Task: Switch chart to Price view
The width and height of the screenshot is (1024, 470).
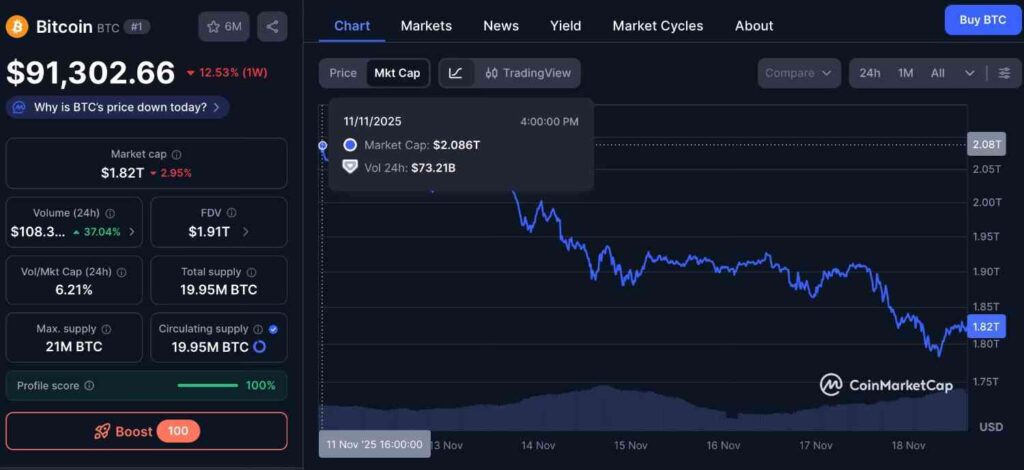Action: tap(343, 73)
